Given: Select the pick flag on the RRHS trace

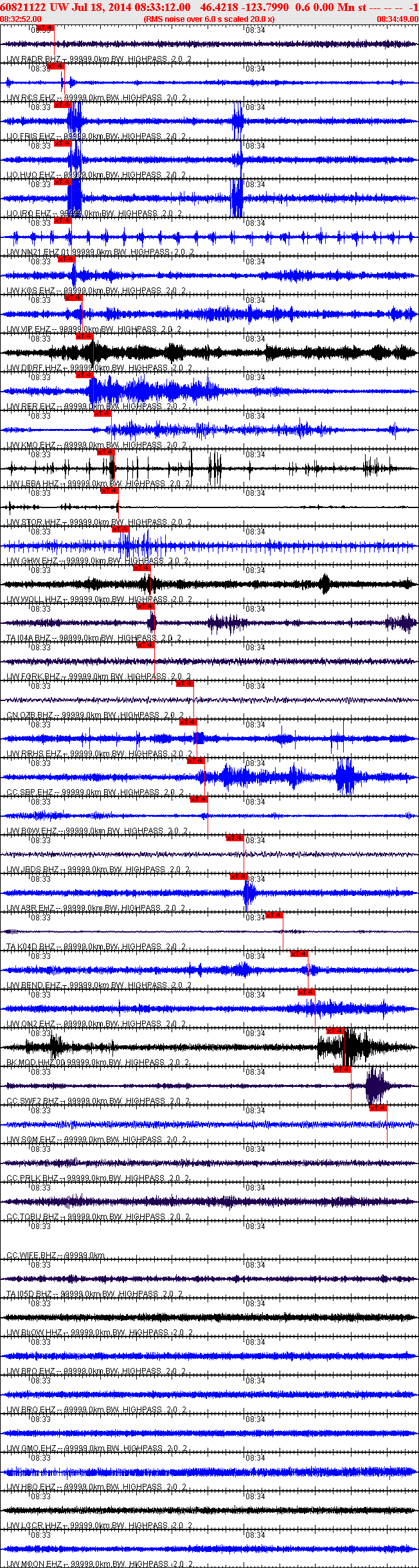Looking at the screenshot, I should point(188,722).
